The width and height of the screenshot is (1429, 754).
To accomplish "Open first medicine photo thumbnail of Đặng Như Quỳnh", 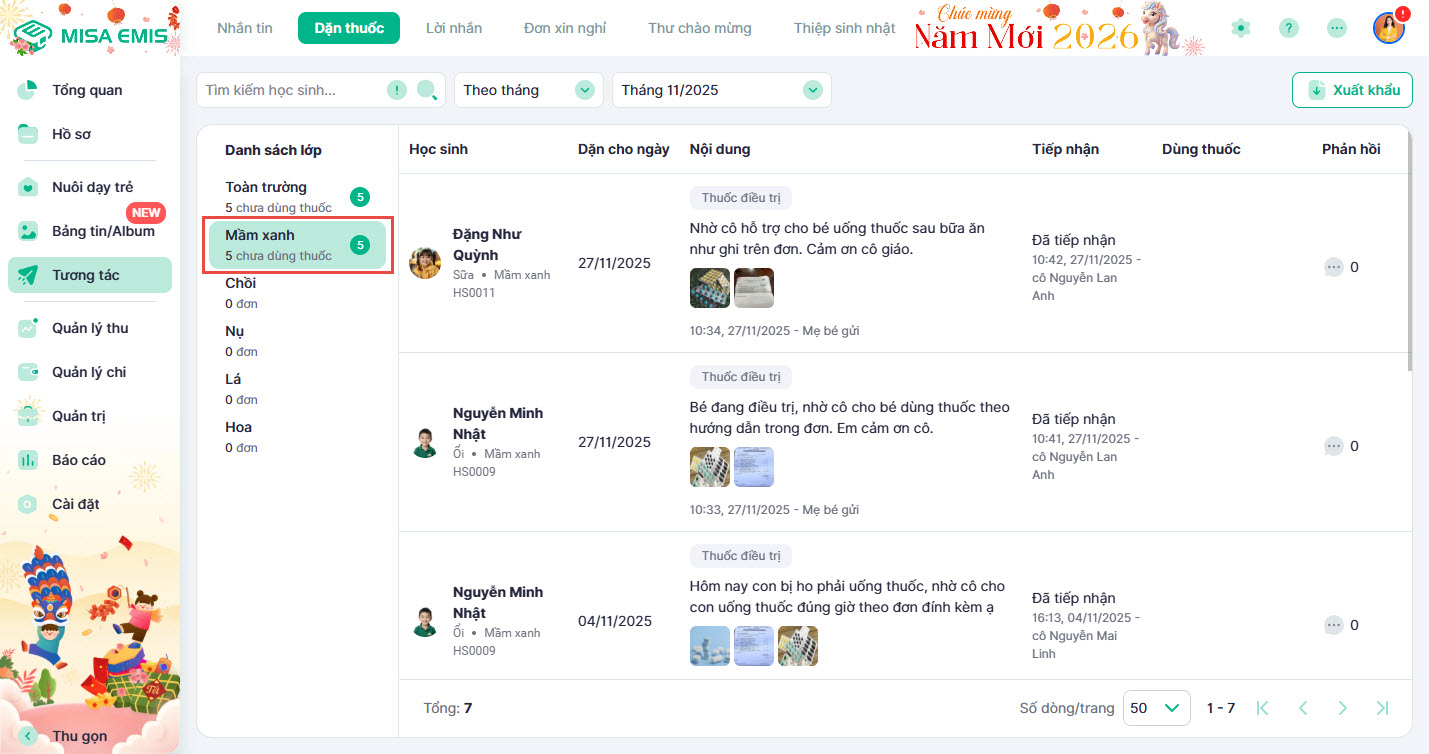I will pyautogui.click(x=710, y=288).
